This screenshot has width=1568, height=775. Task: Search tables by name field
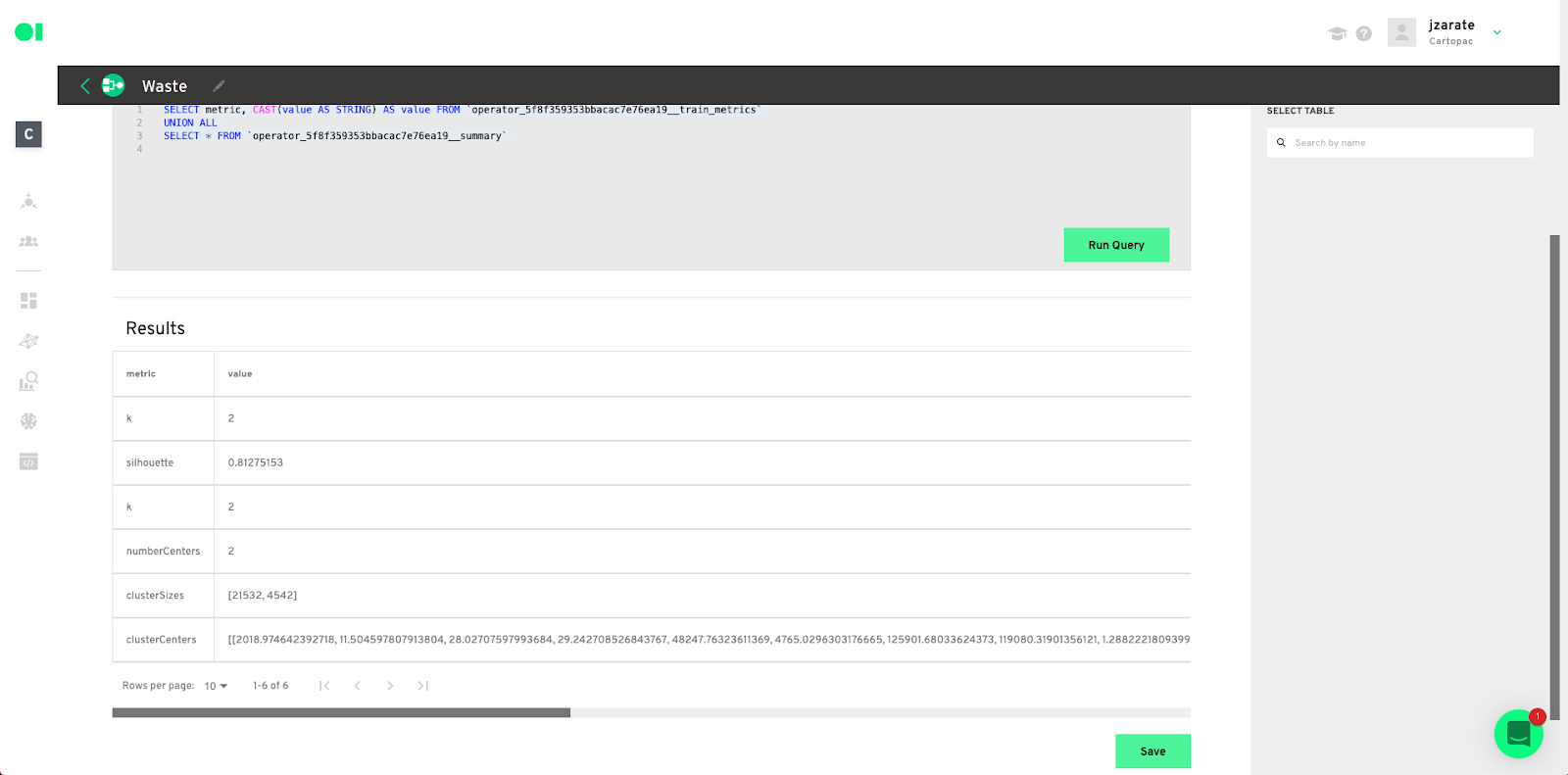coord(1399,143)
